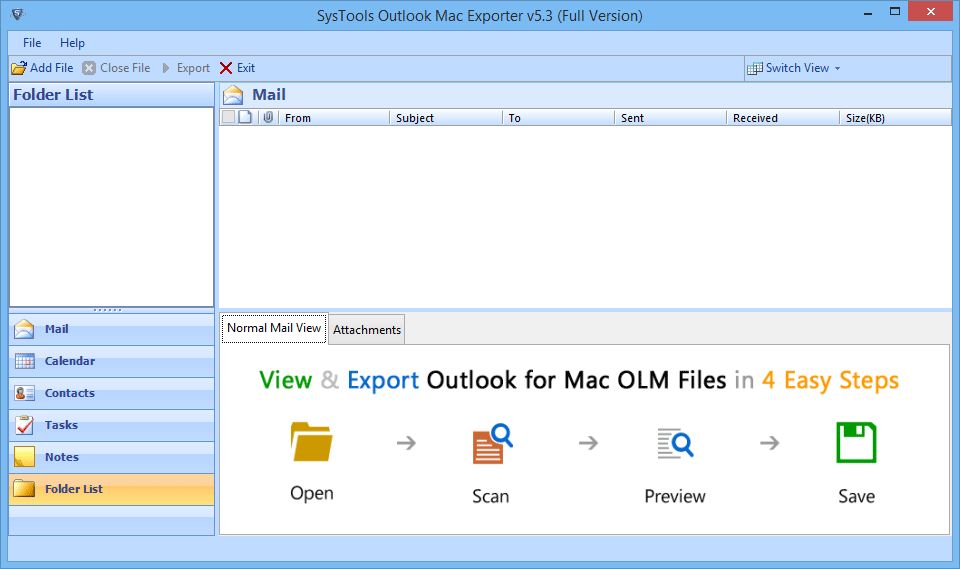Click the 'Save' step label
The width and height of the screenshot is (960, 569).
tap(856, 496)
